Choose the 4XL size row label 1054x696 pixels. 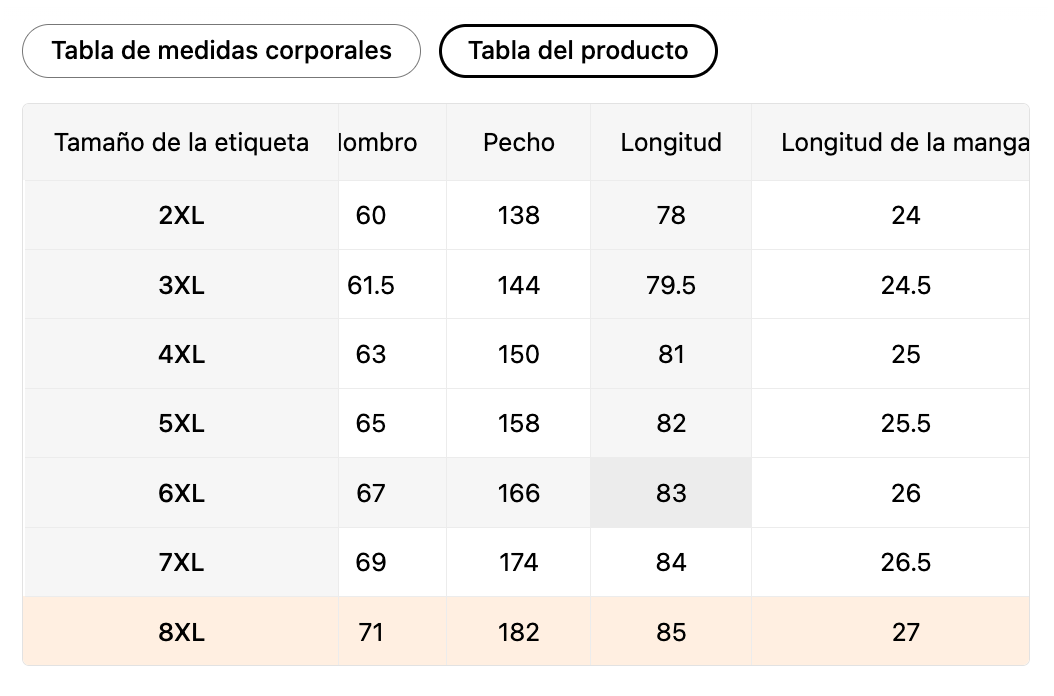[181, 355]
